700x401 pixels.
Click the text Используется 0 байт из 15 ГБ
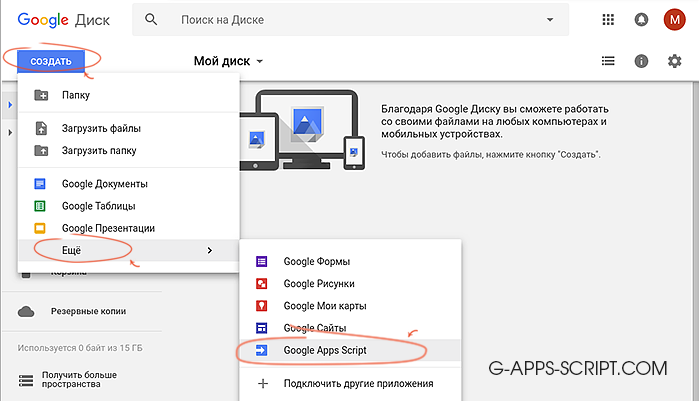tap(80, 347)
